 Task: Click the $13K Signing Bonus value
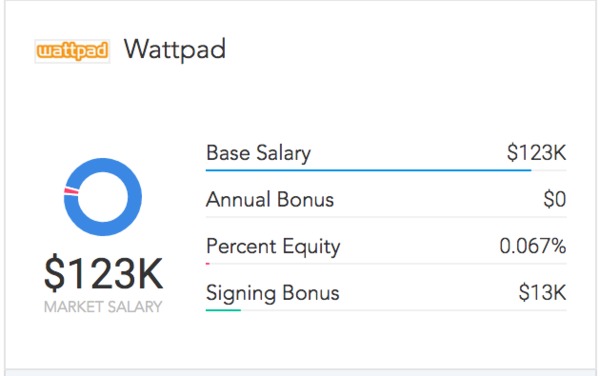[542, 293]
